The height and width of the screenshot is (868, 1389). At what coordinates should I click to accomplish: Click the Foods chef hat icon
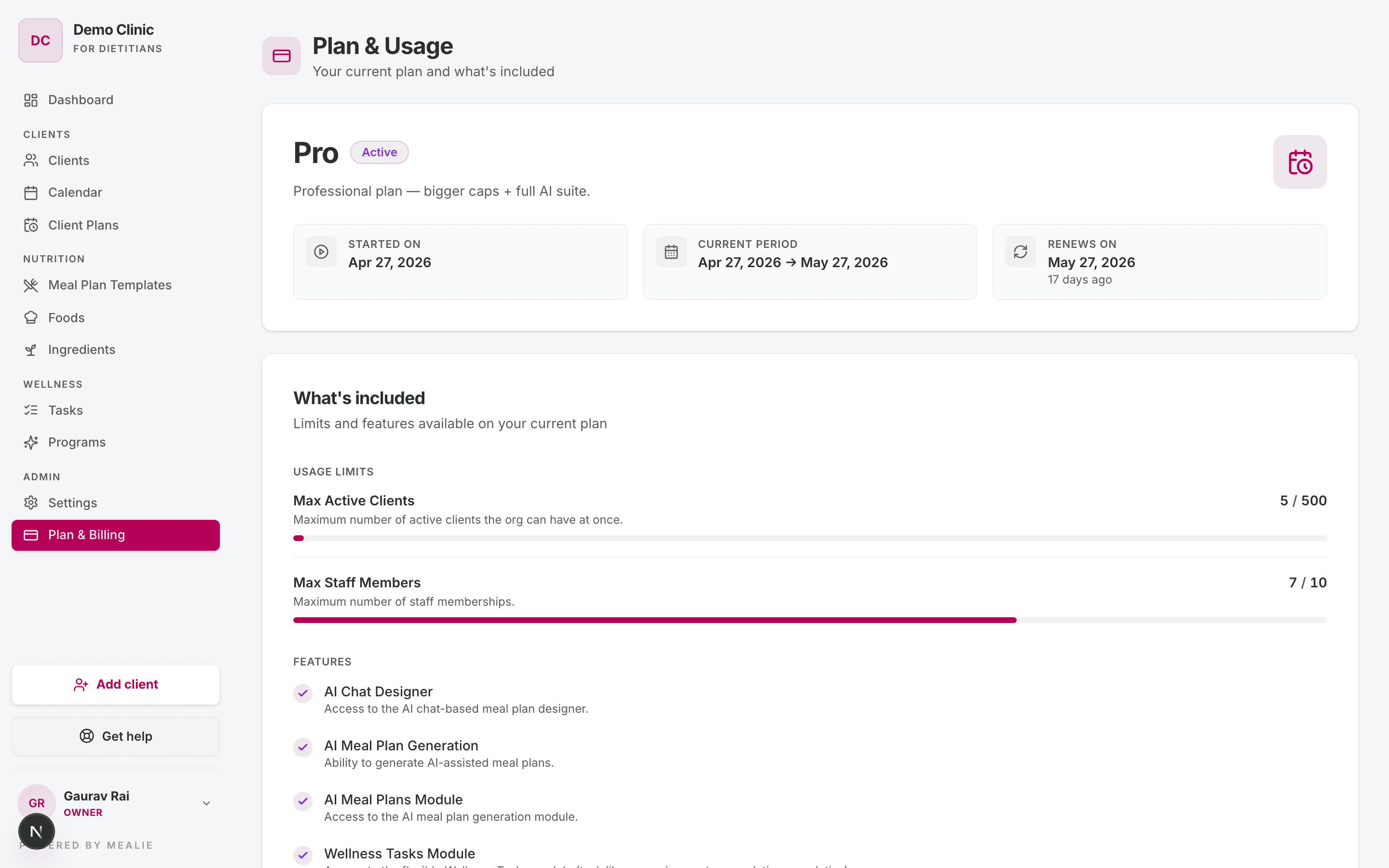click(31, 317)
